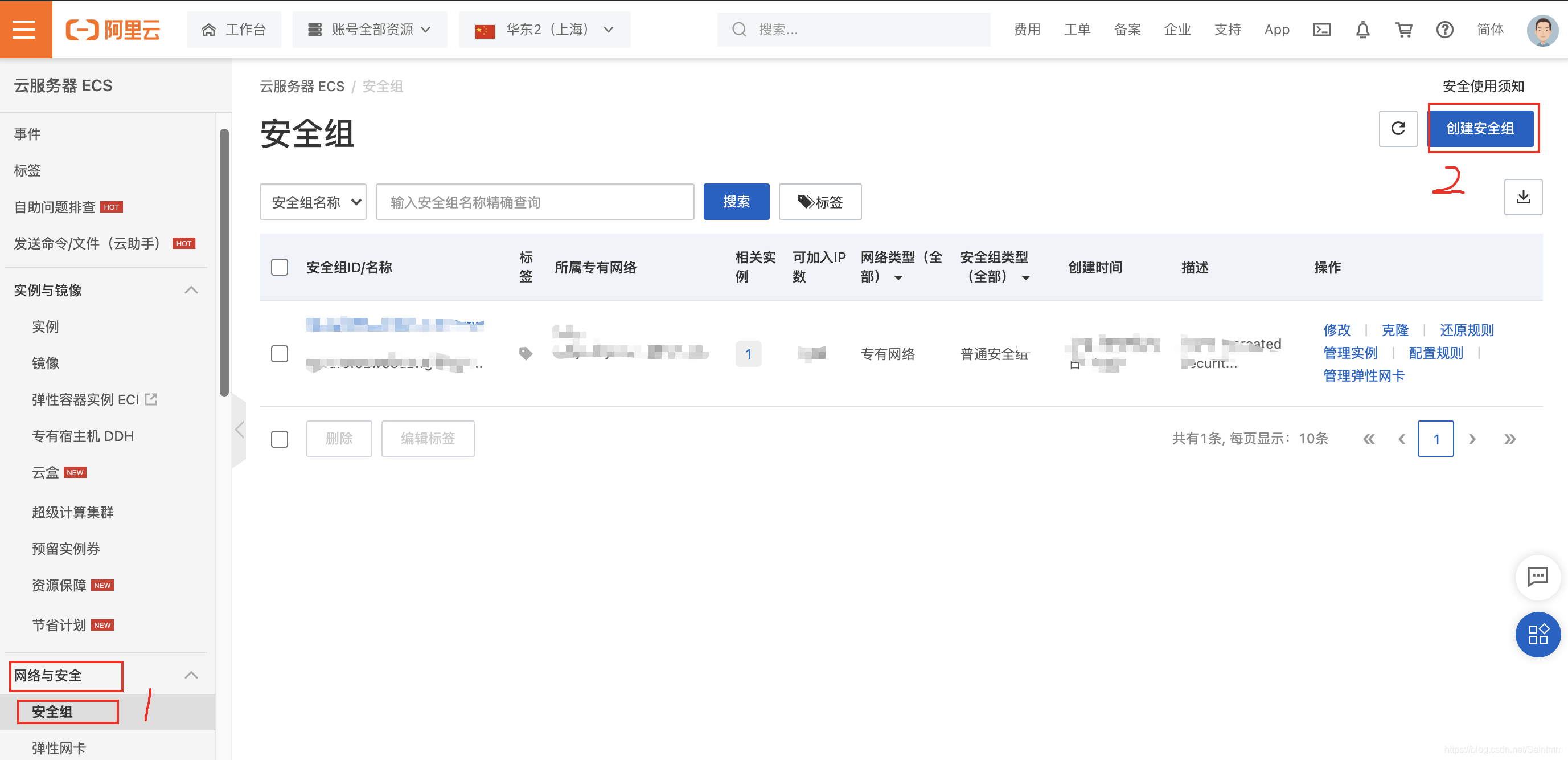Image resolution: width=1568 pixels, height=760 pixels.
Task: Click the download export icon
Action: (1522, 197)
